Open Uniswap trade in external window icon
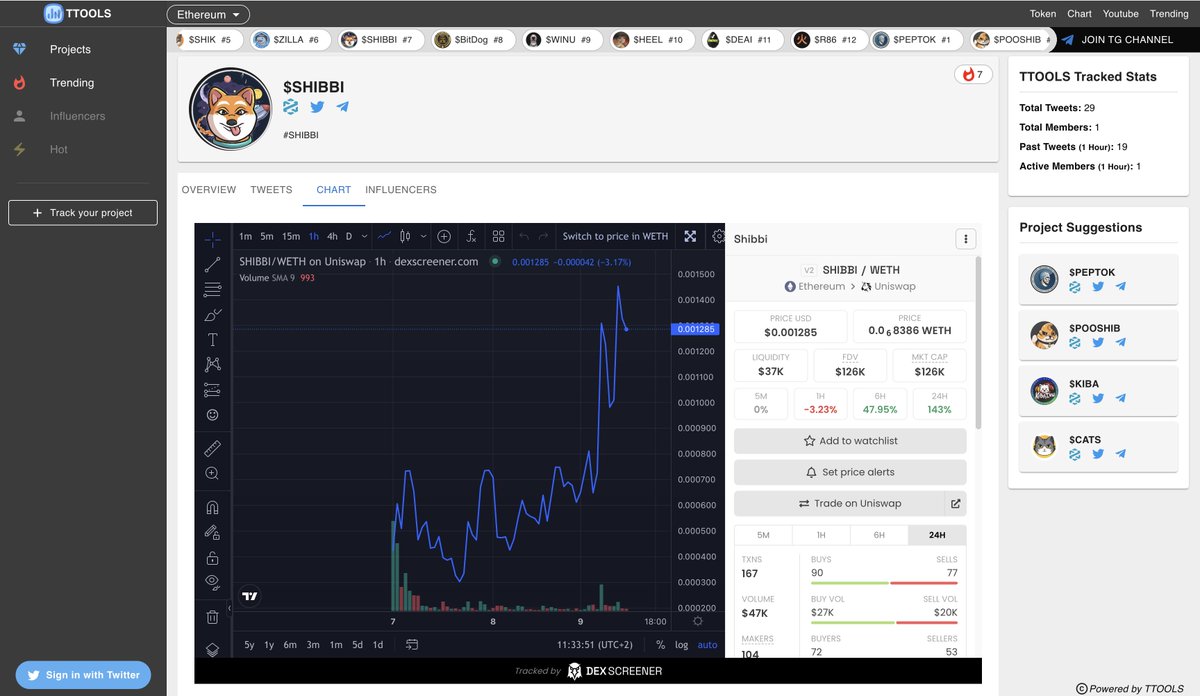This screenshot has height=696, width=1200. coord(956,503)
